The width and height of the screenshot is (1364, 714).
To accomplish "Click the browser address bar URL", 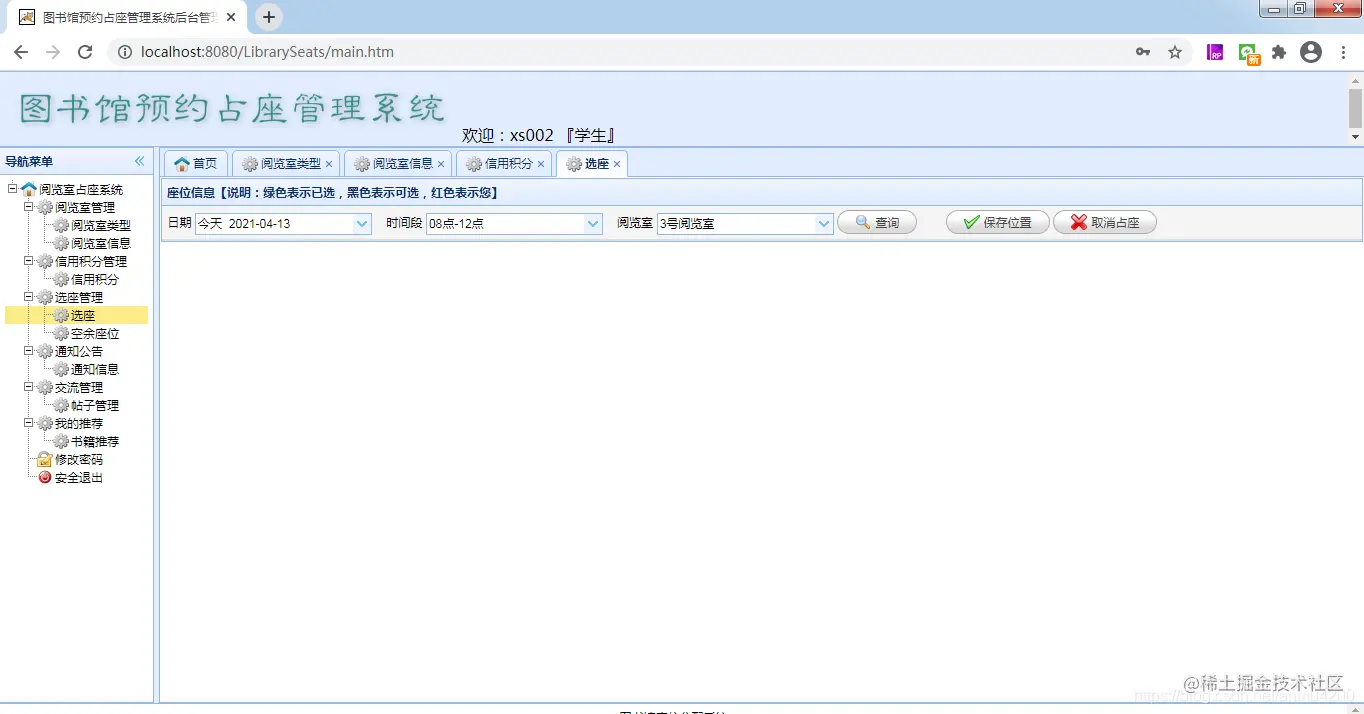I will pos(267,52).
